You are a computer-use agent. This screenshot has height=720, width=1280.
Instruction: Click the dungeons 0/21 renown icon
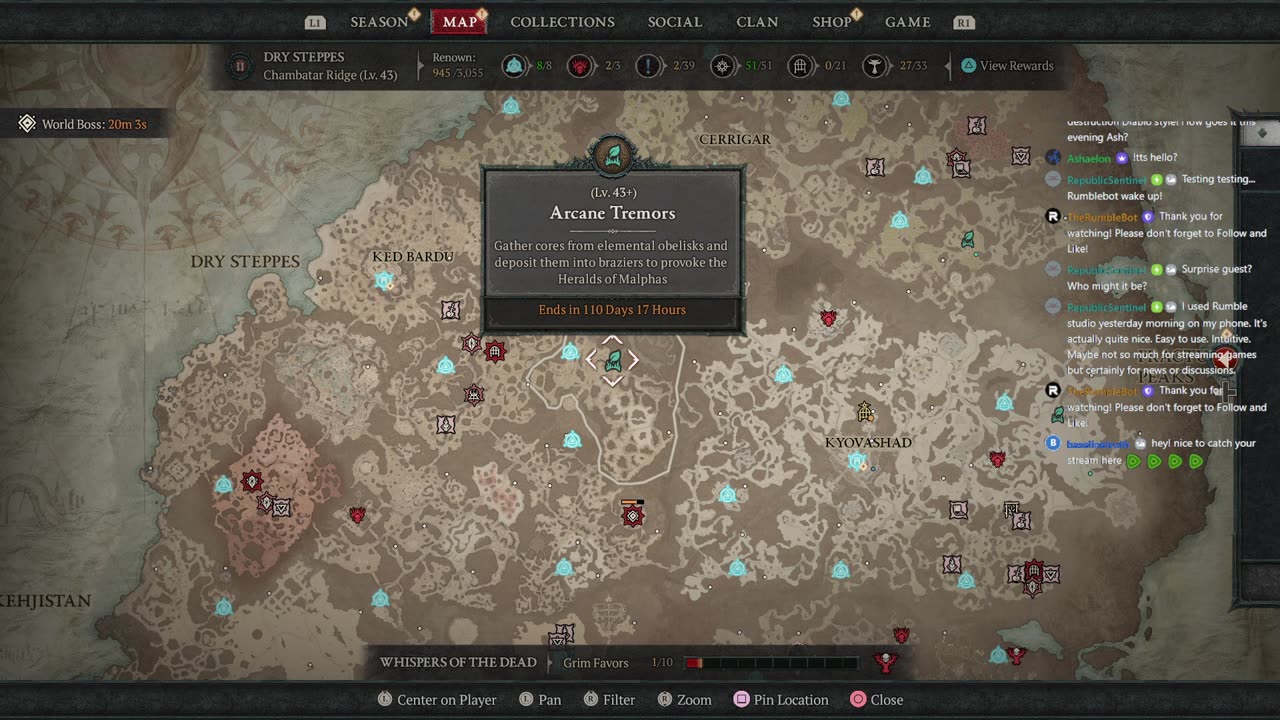(800, 66)
